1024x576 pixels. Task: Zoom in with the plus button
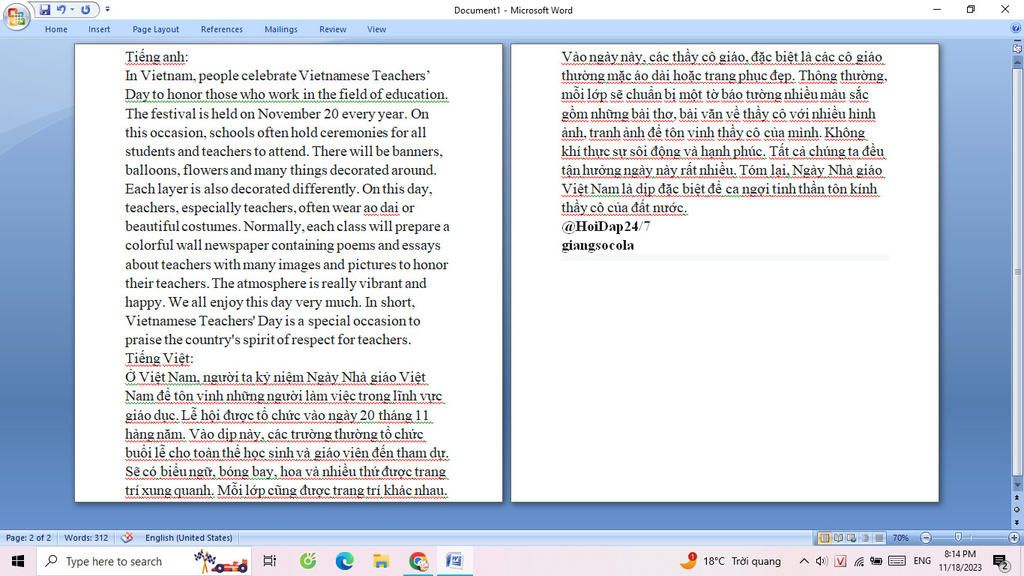point(1014,537)
